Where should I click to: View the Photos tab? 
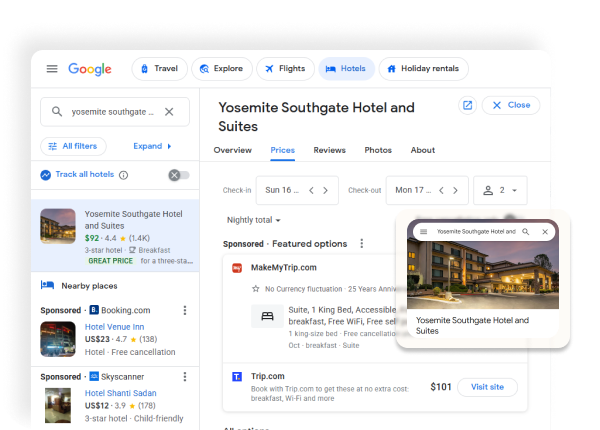378,150
